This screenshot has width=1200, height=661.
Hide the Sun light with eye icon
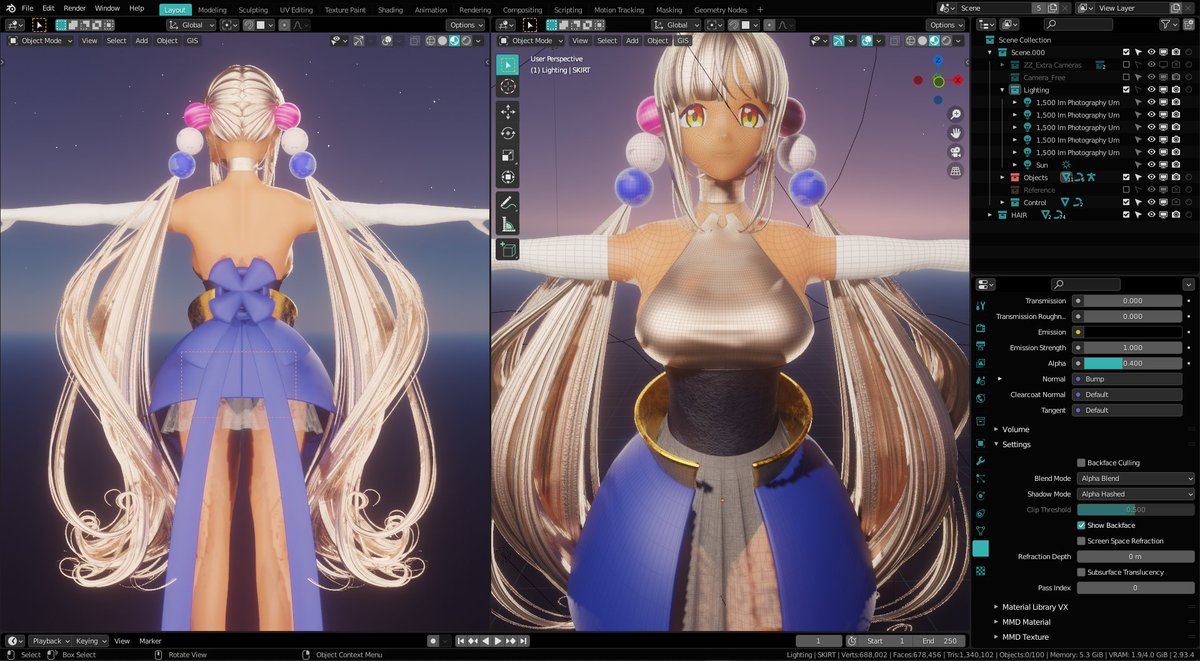pos(1150,165)
